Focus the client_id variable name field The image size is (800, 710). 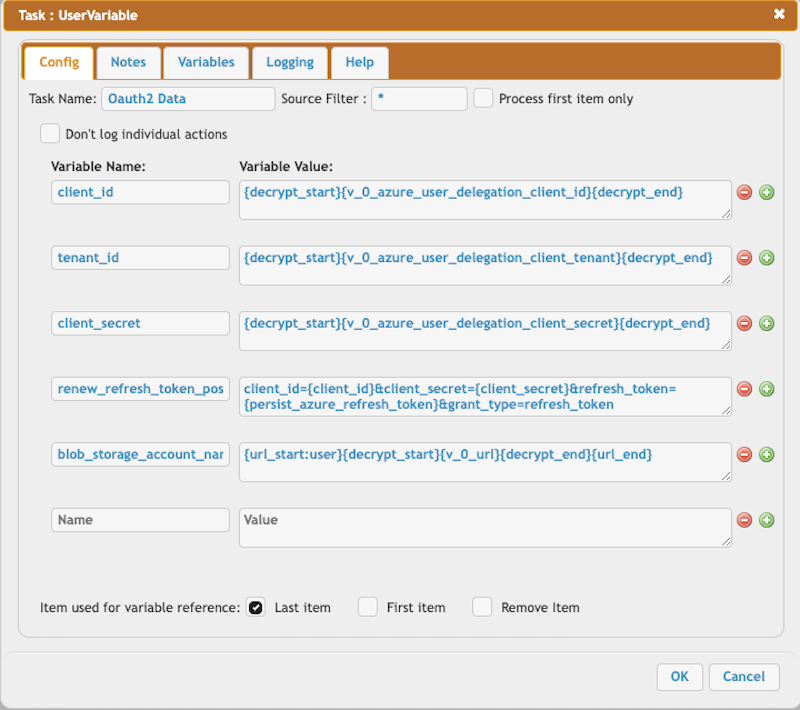[x=140, y=192]
